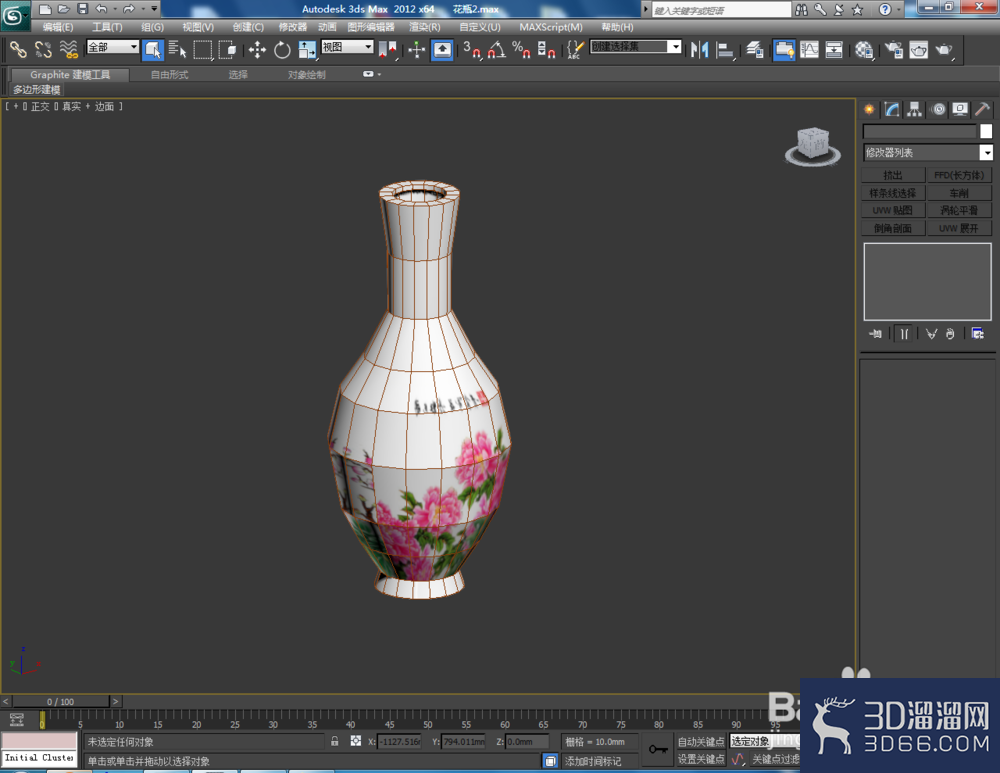Click the 自动关键点 button
Screen dimensions: 1000x773
701,741
